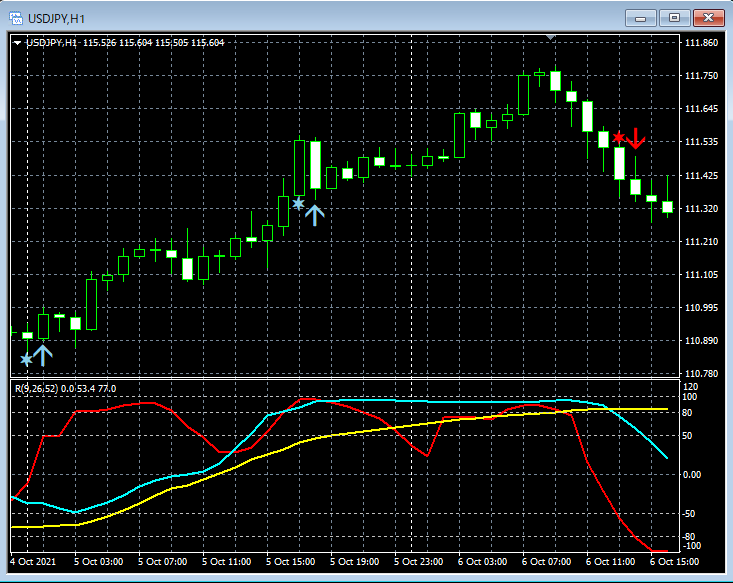Click the leftmost blue up arrow signal

tap(42, 354)
